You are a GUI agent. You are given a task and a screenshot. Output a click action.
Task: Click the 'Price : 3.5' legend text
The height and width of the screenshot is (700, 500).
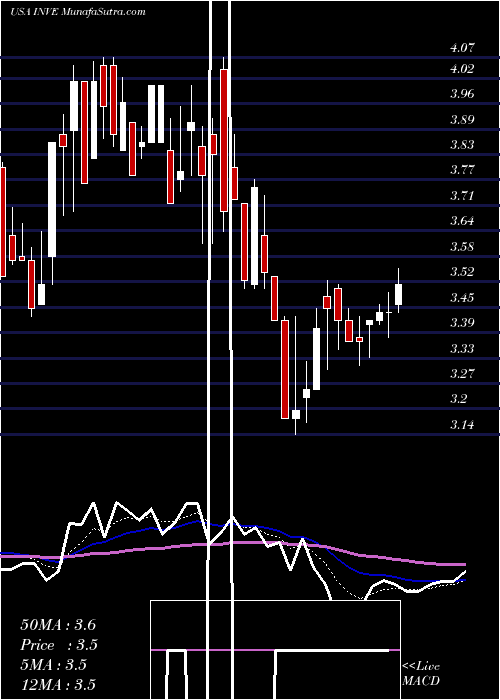[59, 645]
